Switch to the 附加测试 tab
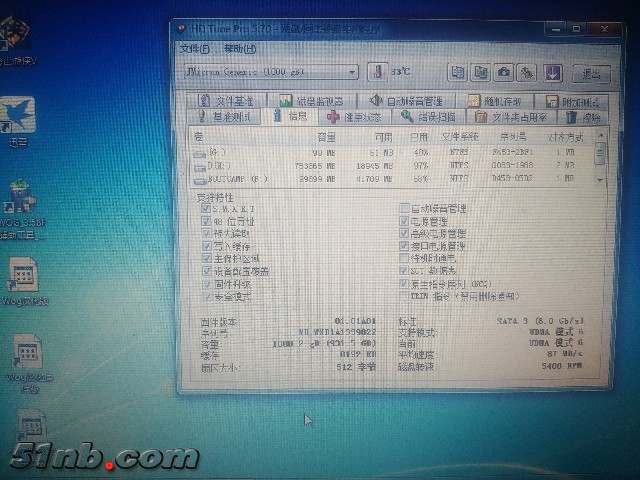 coord(571,102)
